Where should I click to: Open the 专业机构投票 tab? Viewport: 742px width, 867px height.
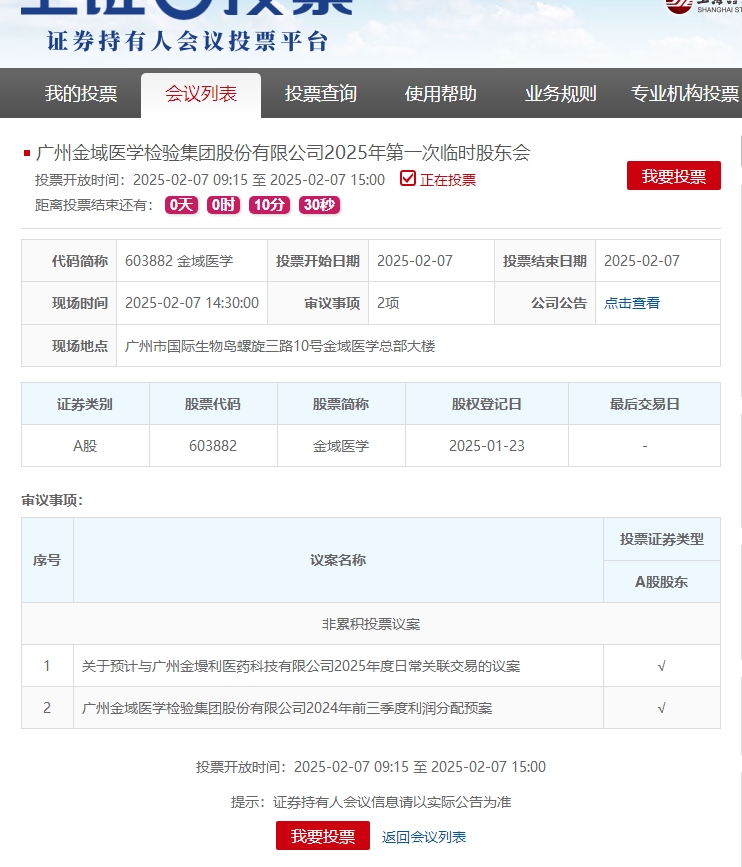tap(685, 93)
